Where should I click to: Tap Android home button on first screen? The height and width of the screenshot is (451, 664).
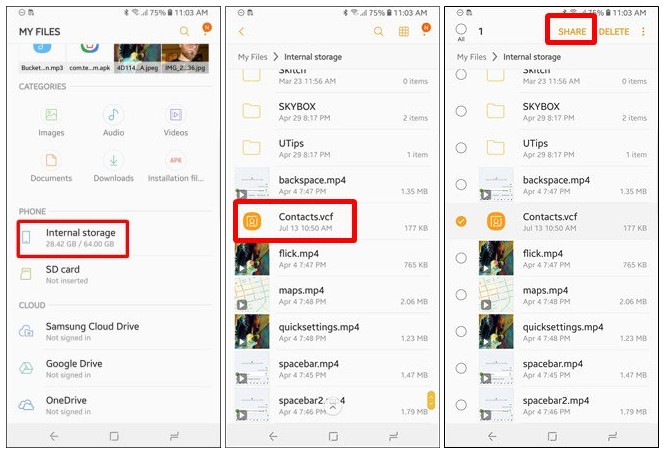pyautogui.click(x=114, y=436)
